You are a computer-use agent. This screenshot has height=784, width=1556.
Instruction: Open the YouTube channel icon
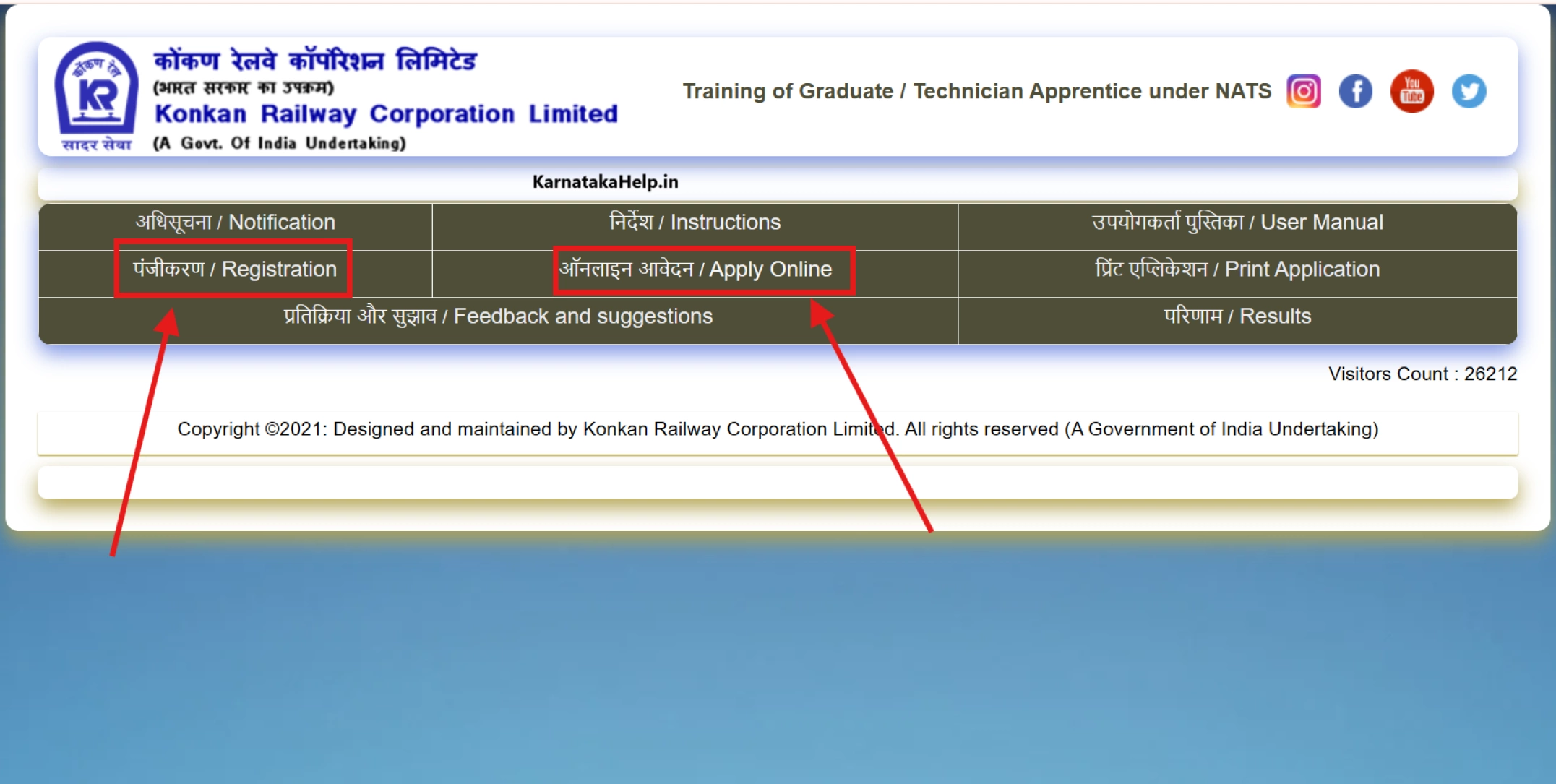(x=1412, y=91)
